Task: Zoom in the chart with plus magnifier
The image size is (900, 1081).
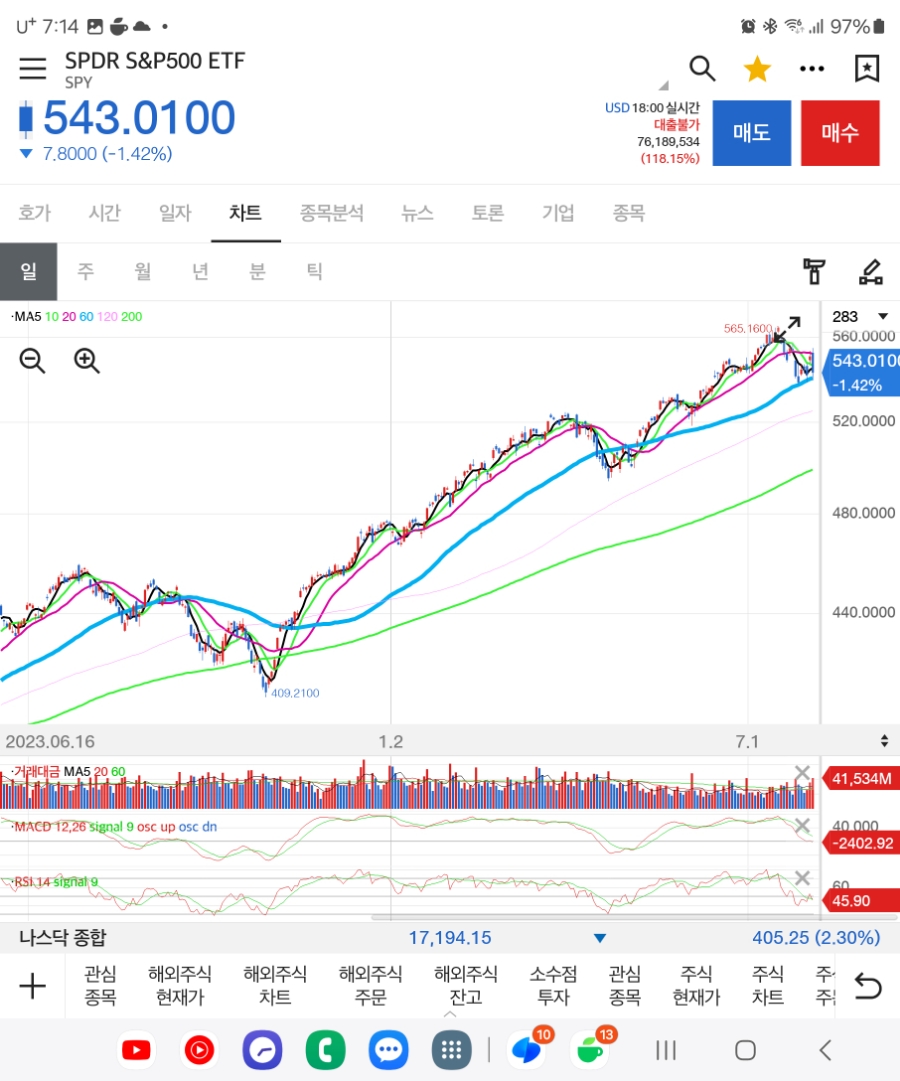Action: point(87,361)
